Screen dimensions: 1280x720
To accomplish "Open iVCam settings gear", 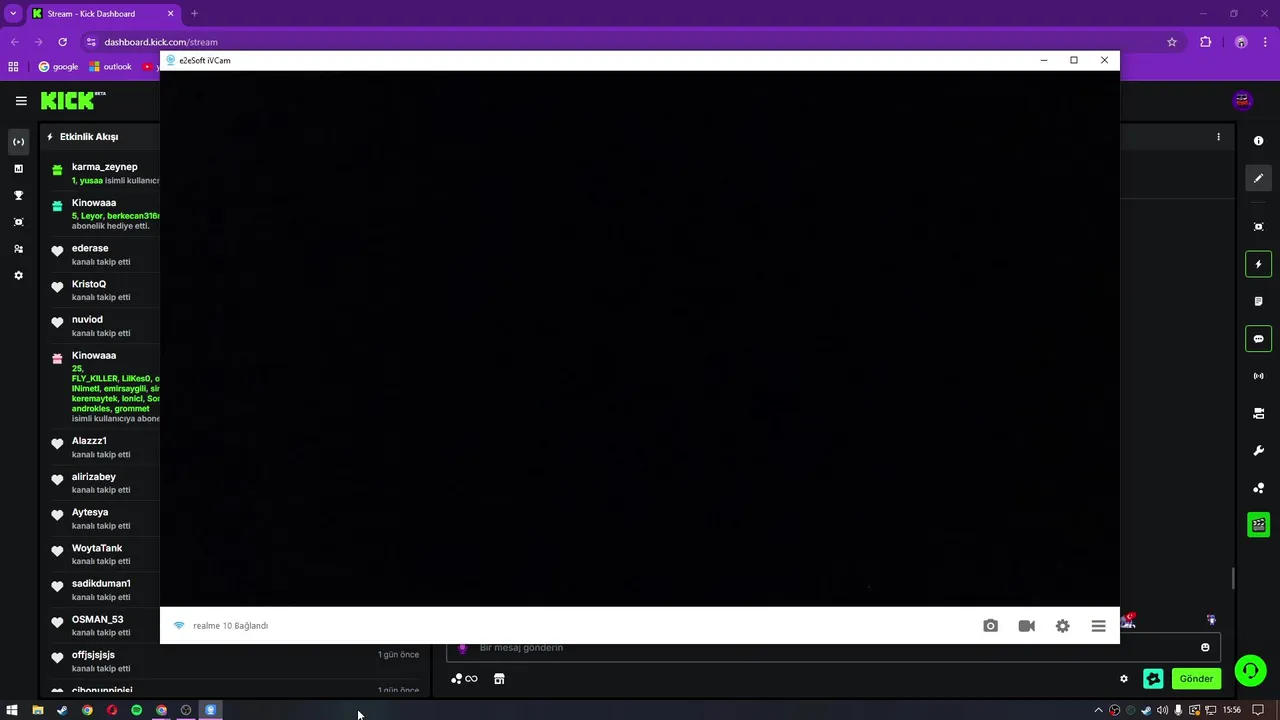I will (1062, 626).
